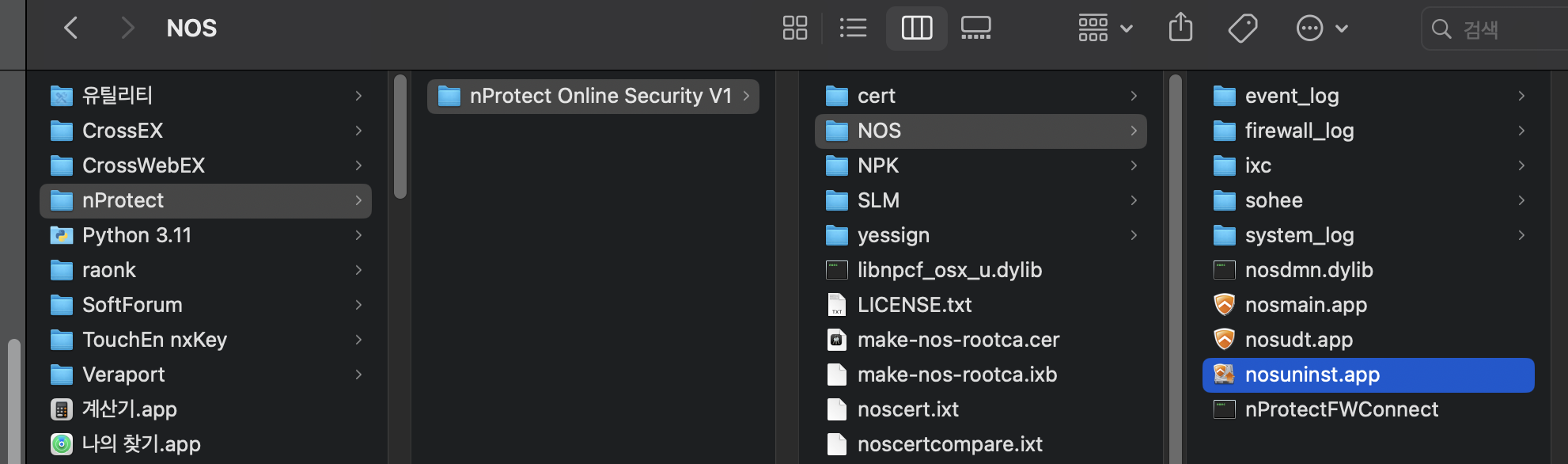Image resolution: width=1568 pixels, height=464 pixels.
Task: Select the make-nos-rootca.ixb file
Action: 981,375
